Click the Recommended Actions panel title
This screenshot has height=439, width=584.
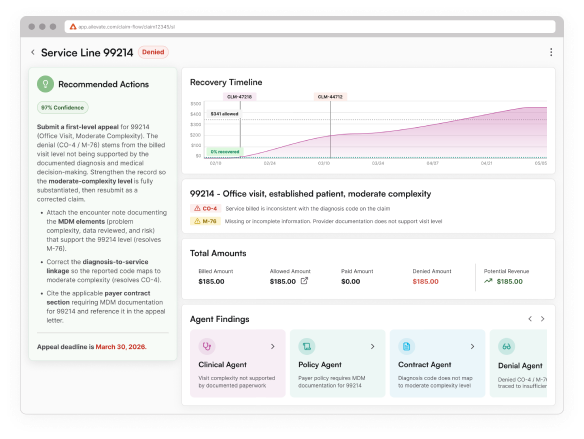pyautogui.click(x=104, y=85)
